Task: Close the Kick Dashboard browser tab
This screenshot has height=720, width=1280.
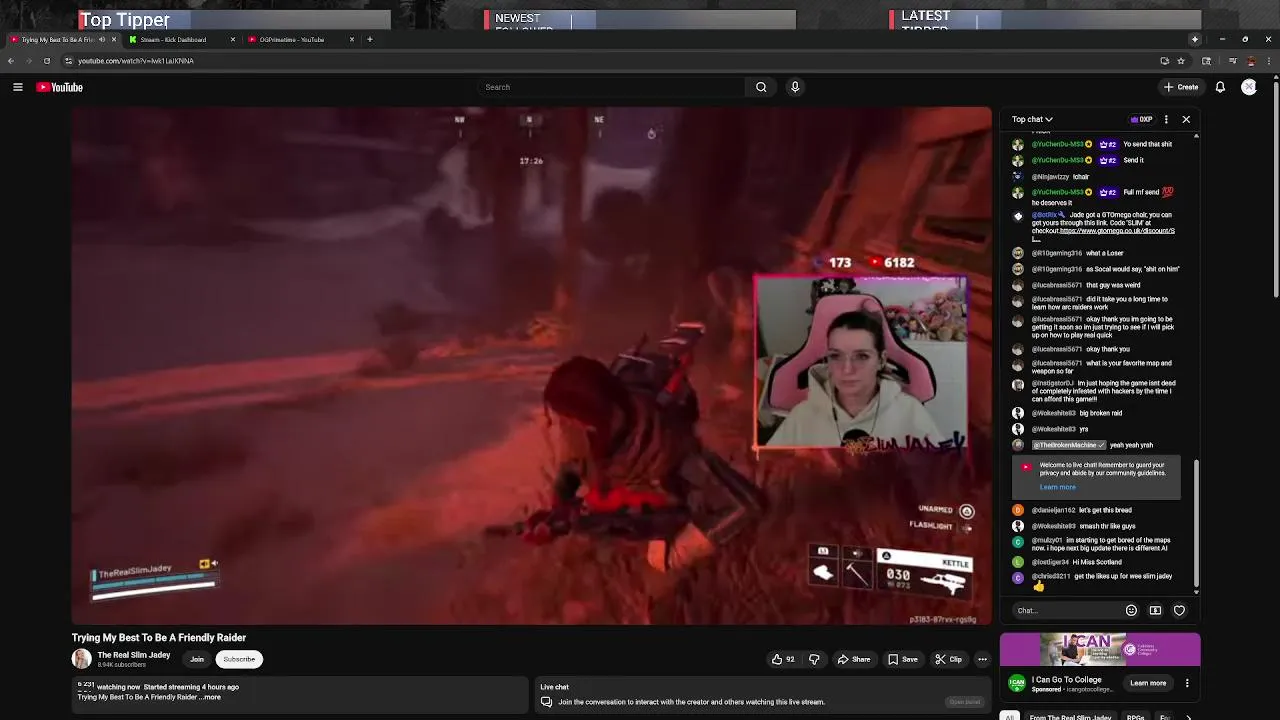Action: (x=233, y=40)
